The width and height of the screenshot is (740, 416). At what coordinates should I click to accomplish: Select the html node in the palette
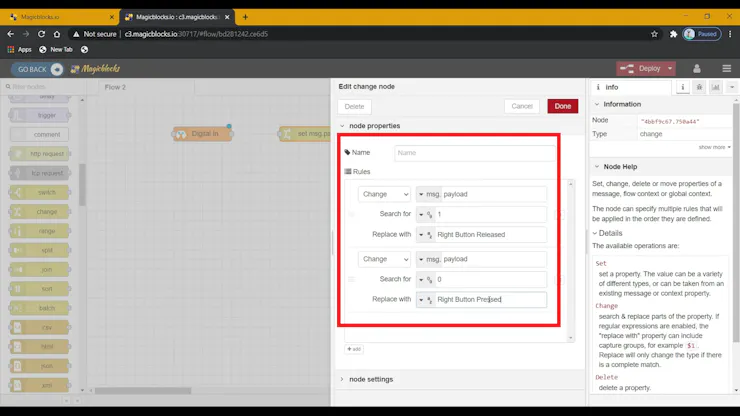point(40,347)
